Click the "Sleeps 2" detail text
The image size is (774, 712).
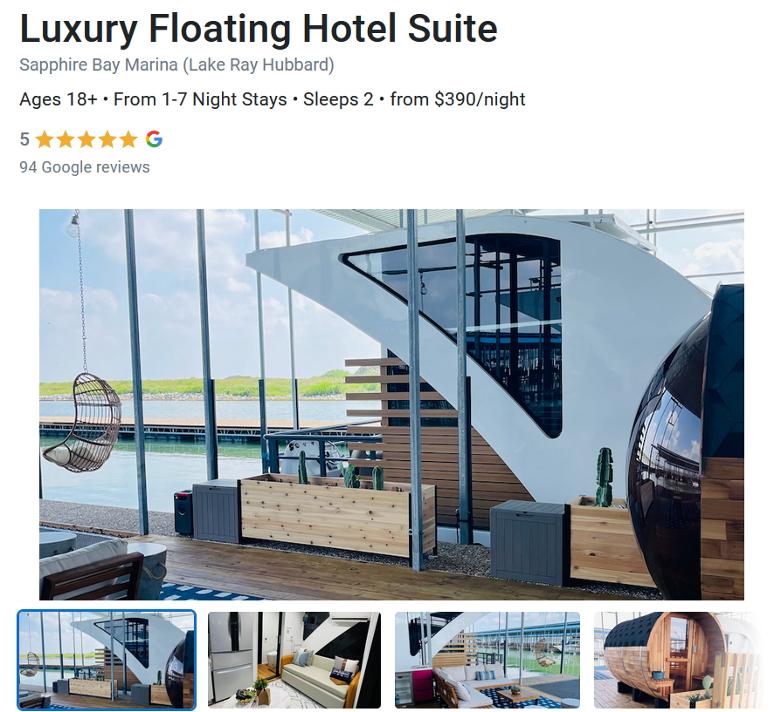tap(338, 99)
